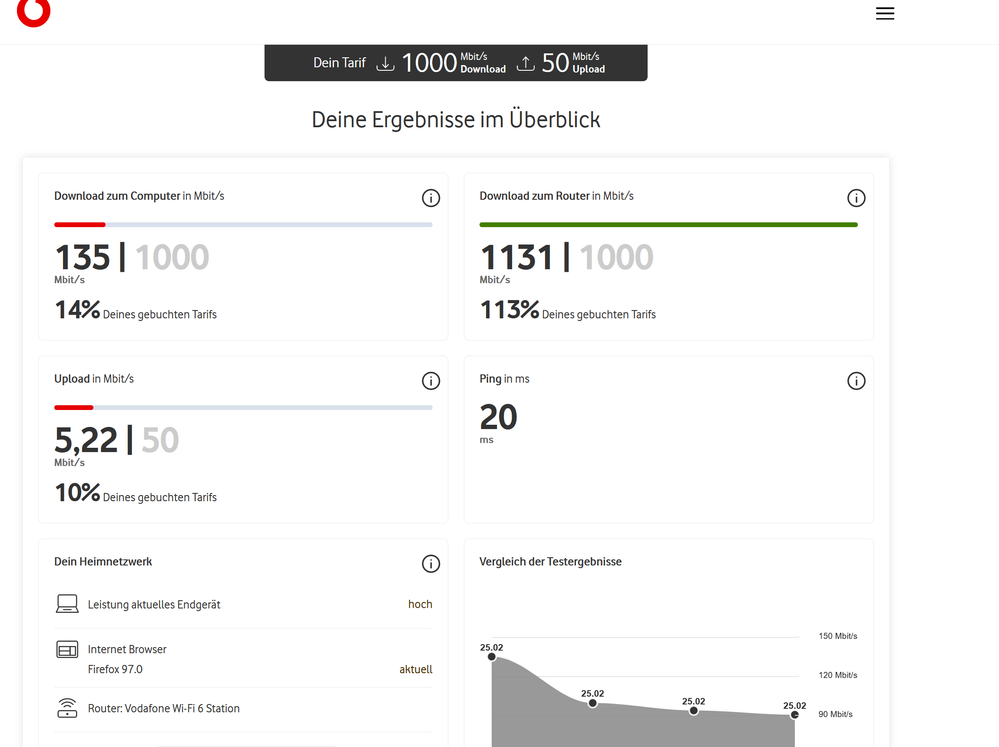999x747 pixels.
Task: Click the browser icon beside Internet Browser
Action: pos(67,649)
